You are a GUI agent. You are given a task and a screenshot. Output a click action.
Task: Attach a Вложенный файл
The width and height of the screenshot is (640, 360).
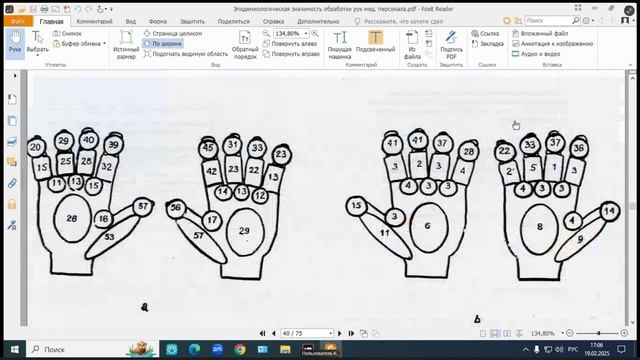point(540,33)
